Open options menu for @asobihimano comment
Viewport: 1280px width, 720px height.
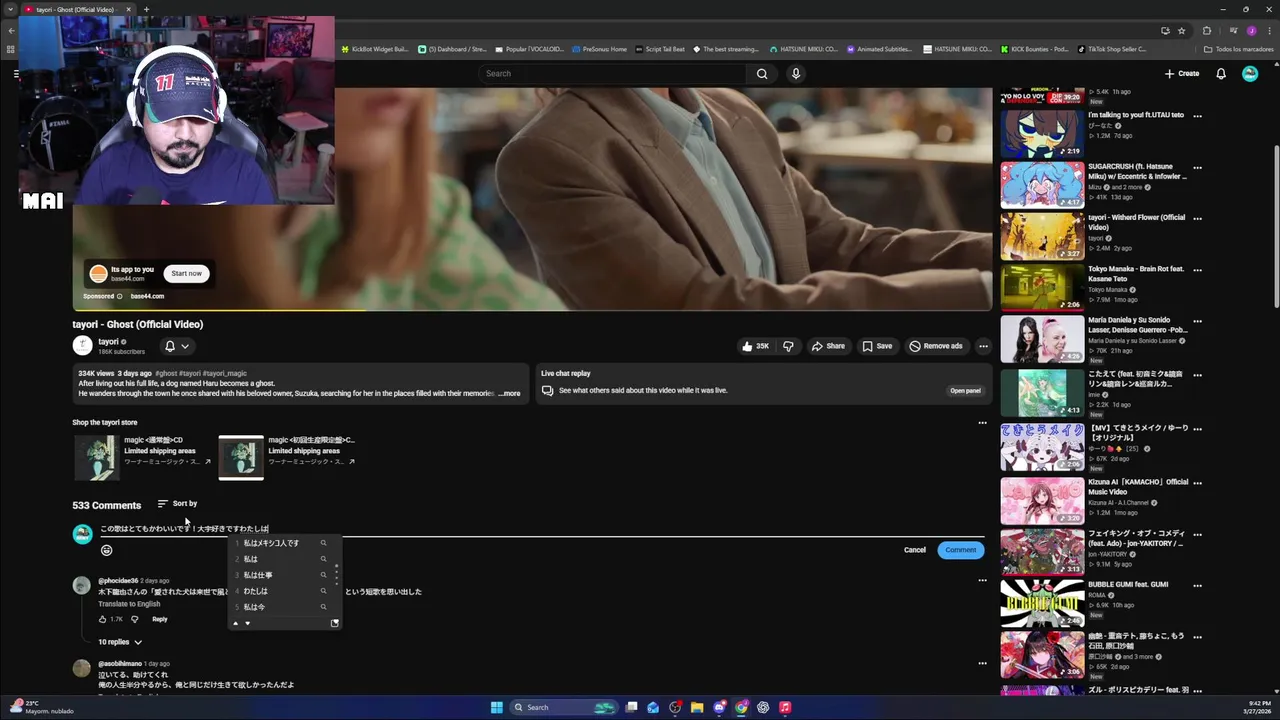(982, 664)
